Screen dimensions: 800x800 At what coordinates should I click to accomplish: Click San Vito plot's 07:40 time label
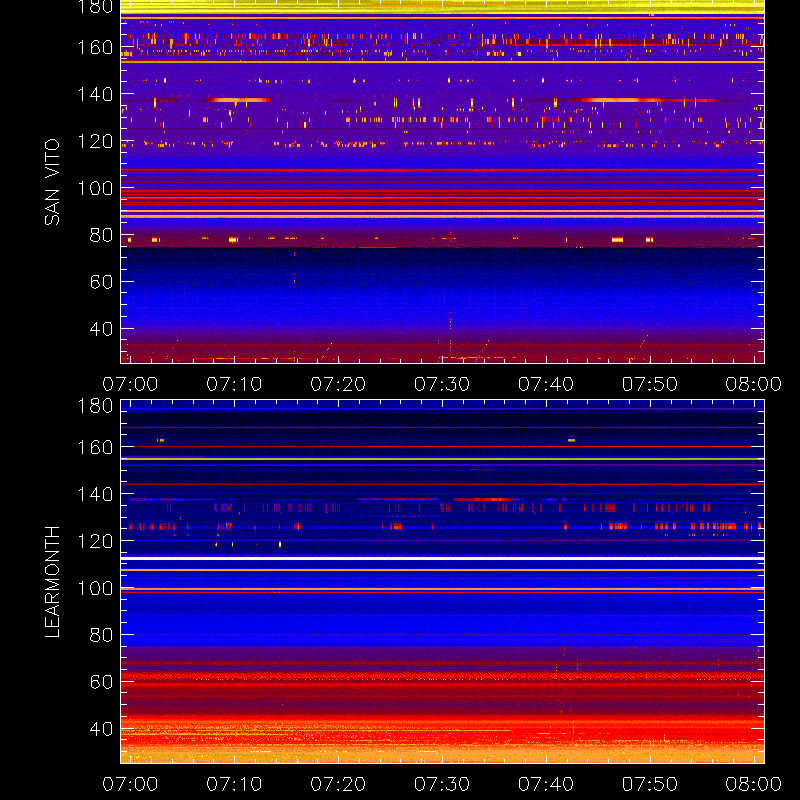[546, 384]
